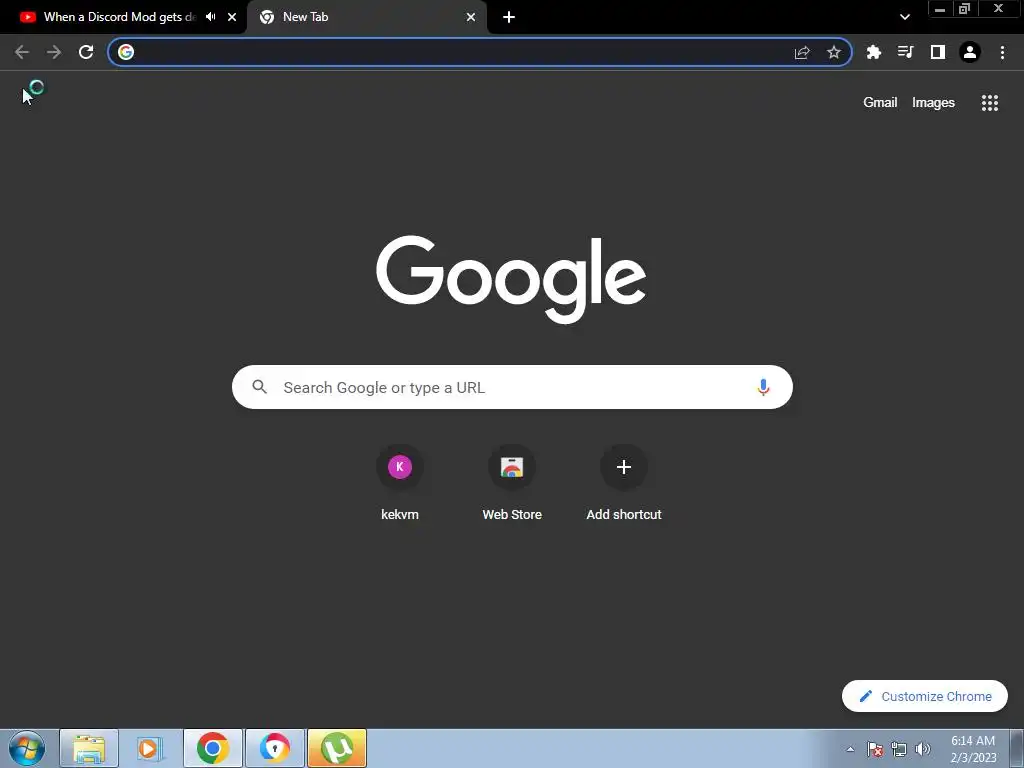Click the Search Google or type a URL box
Screen dimensions: 1024x768
click(513, 387)
